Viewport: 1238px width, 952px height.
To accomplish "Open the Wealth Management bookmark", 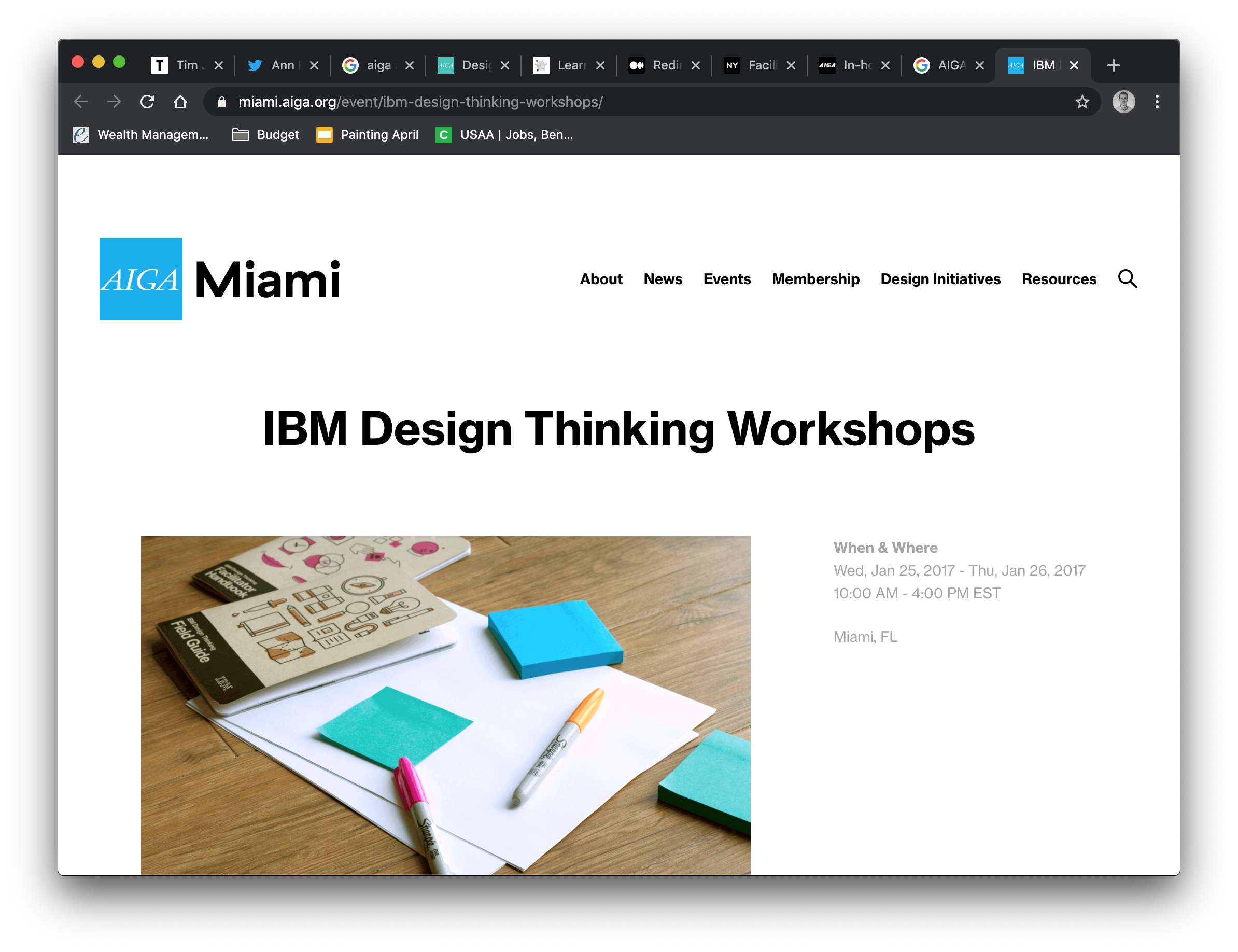I will coord(140,134).
